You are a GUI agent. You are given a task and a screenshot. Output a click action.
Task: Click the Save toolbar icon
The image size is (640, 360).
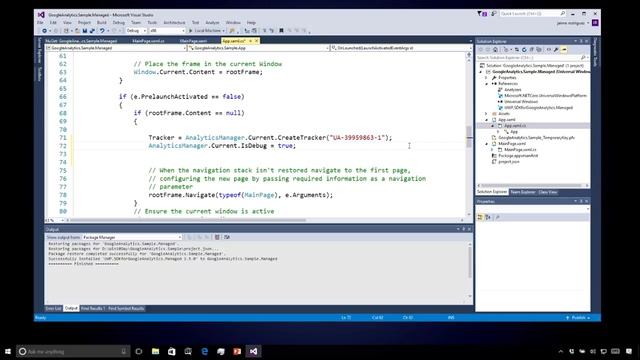(85, 31)
